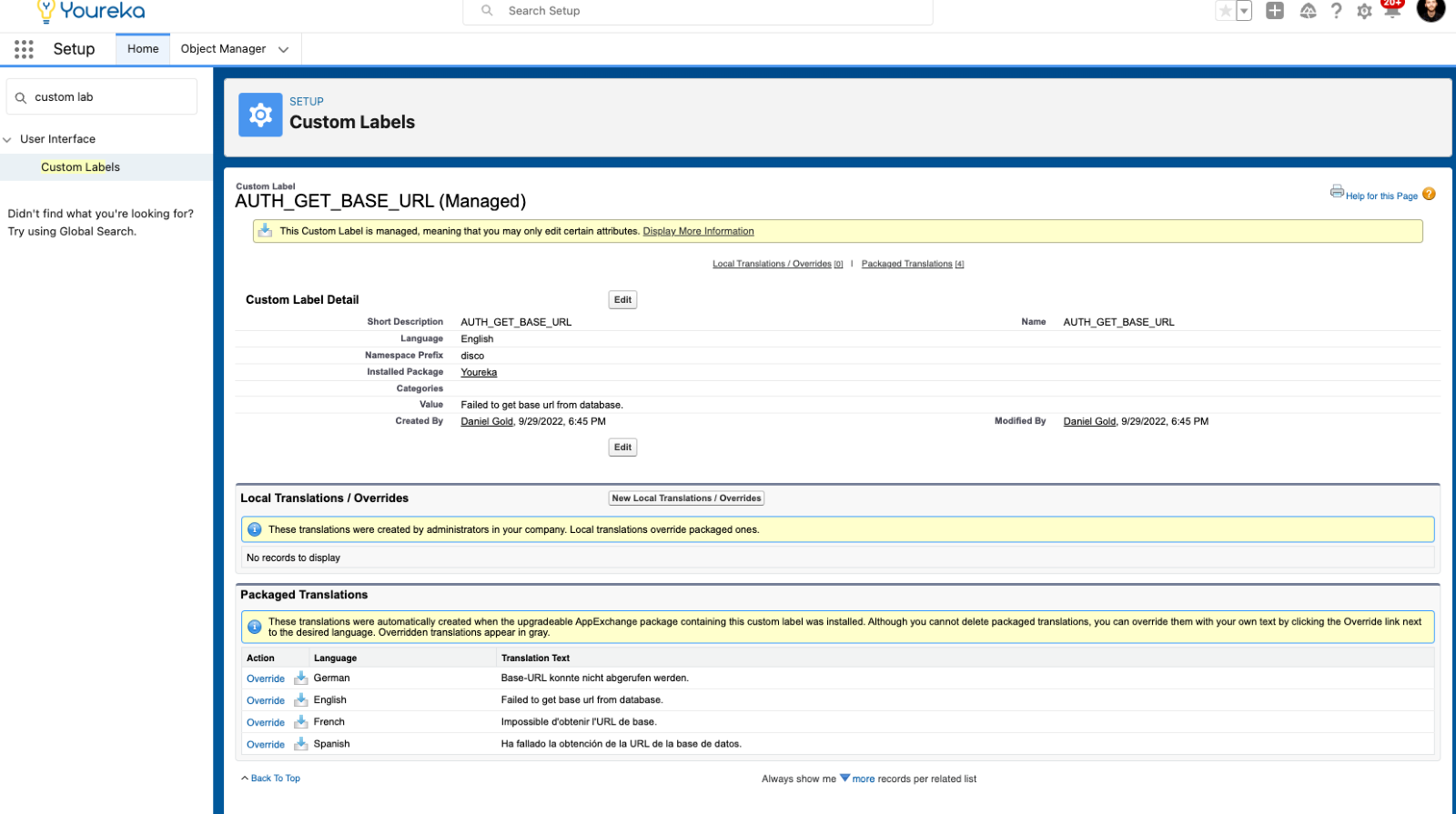Click Display More Information link

pos(698,231)
